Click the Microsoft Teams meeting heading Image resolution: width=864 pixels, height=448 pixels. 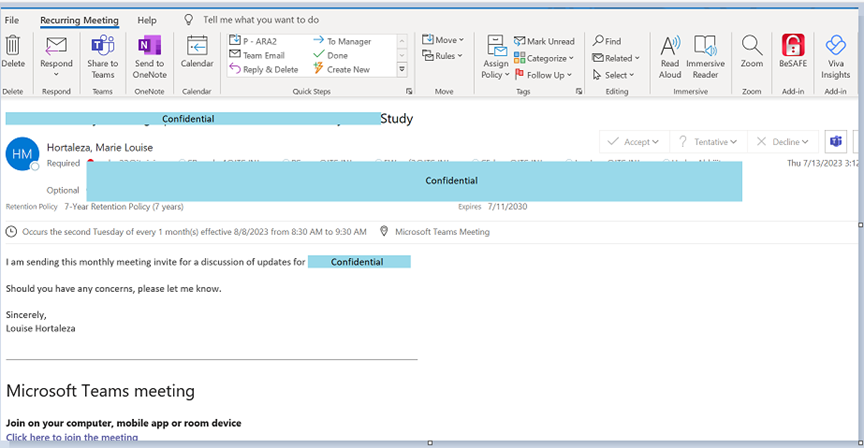(x=100, y=391)
